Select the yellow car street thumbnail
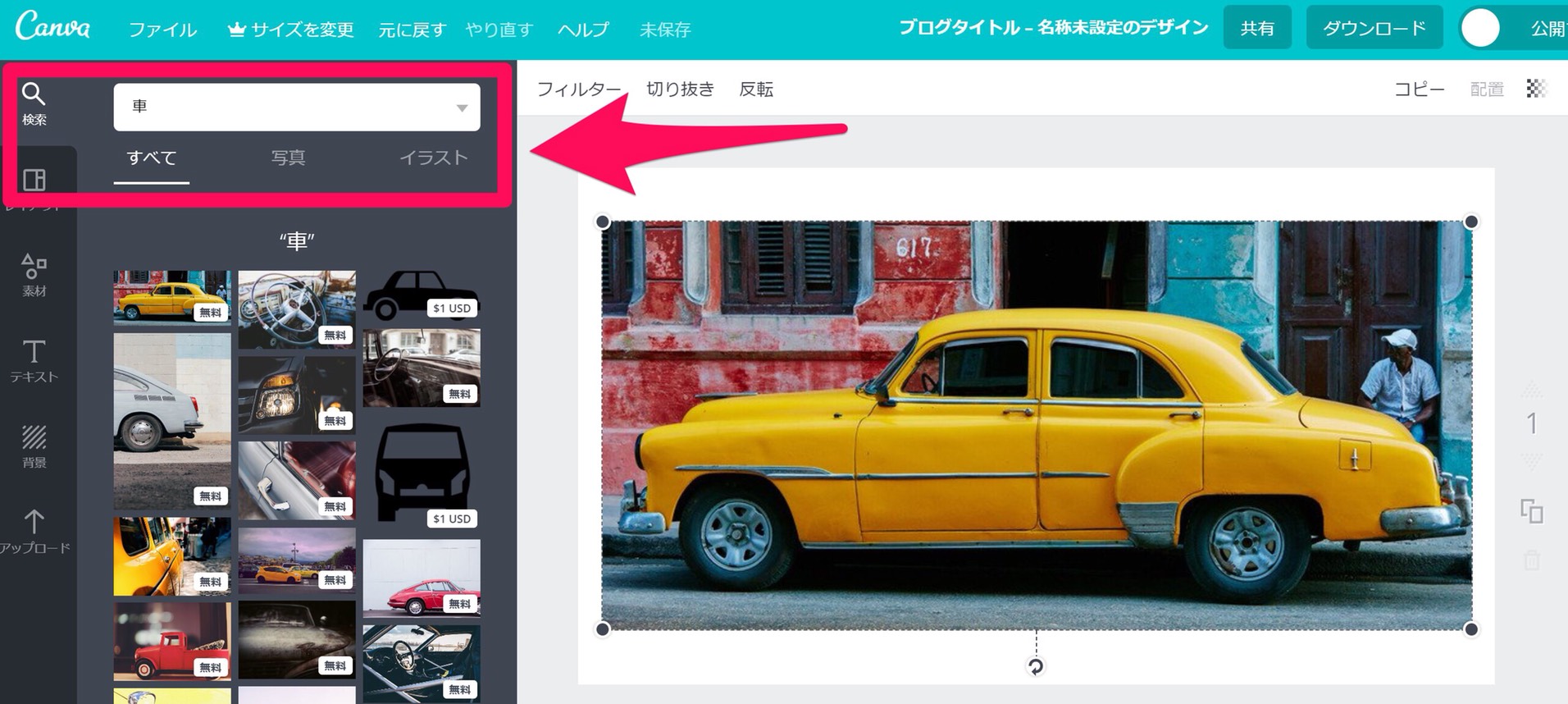The image size is (1568, 704). click(172, 297)
